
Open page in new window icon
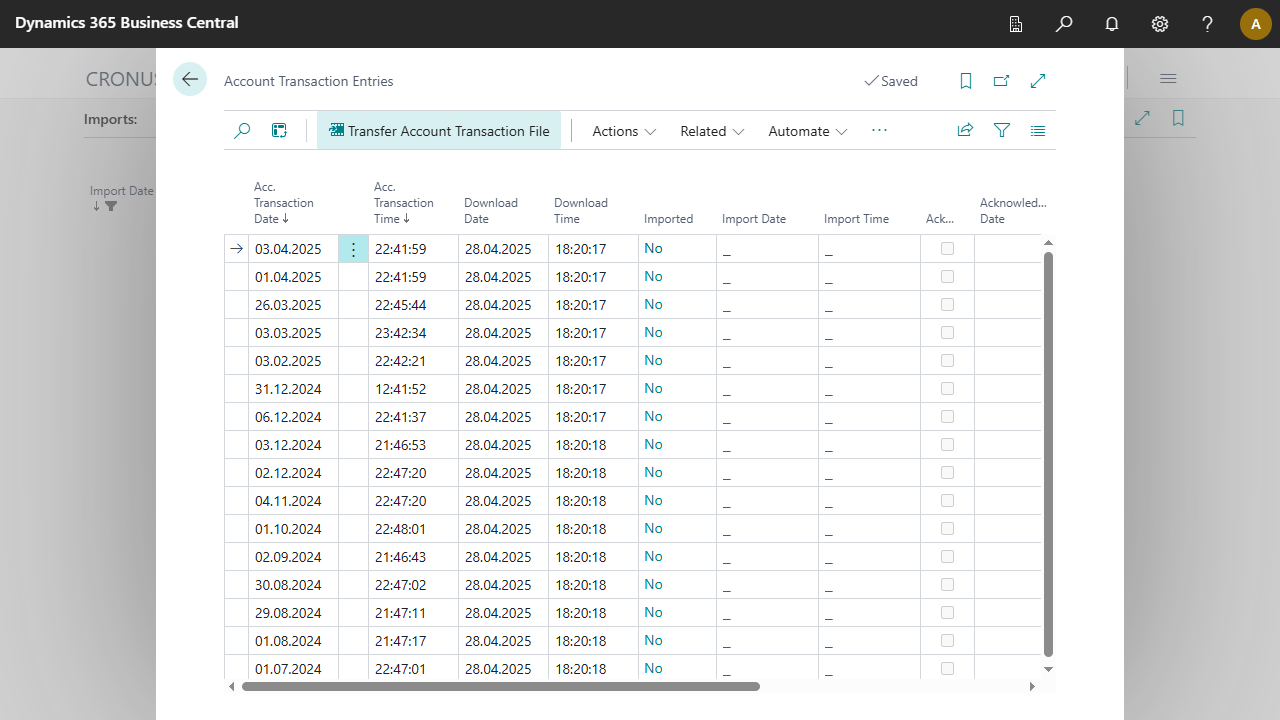tap(1001, 81)
